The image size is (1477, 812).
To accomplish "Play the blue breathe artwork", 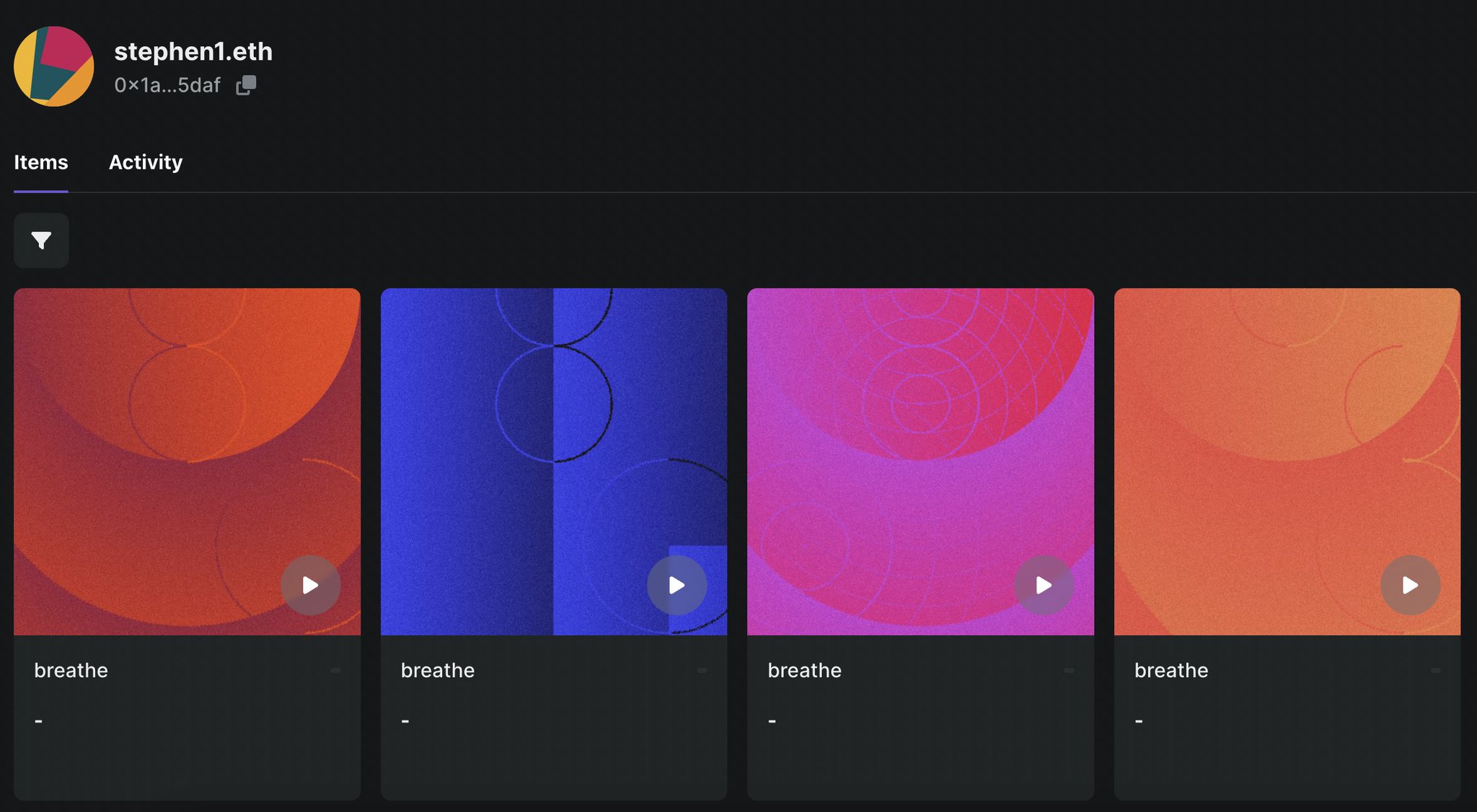I will click(676, 585).
